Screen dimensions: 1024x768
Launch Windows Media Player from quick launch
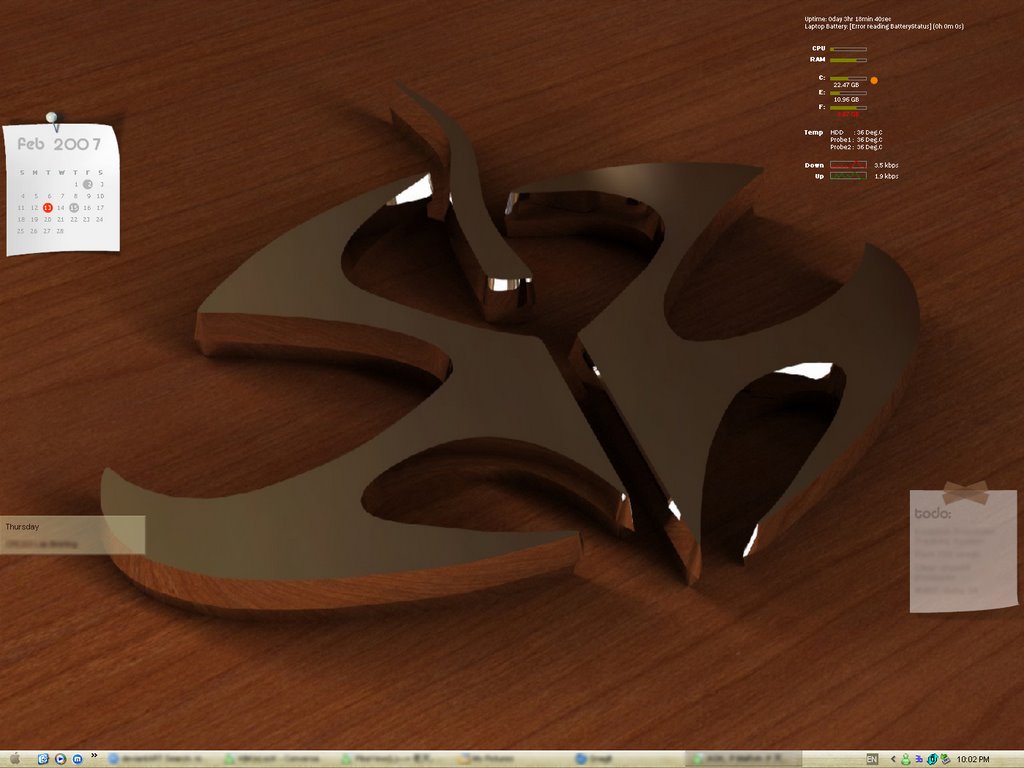(x=60, y=759)
